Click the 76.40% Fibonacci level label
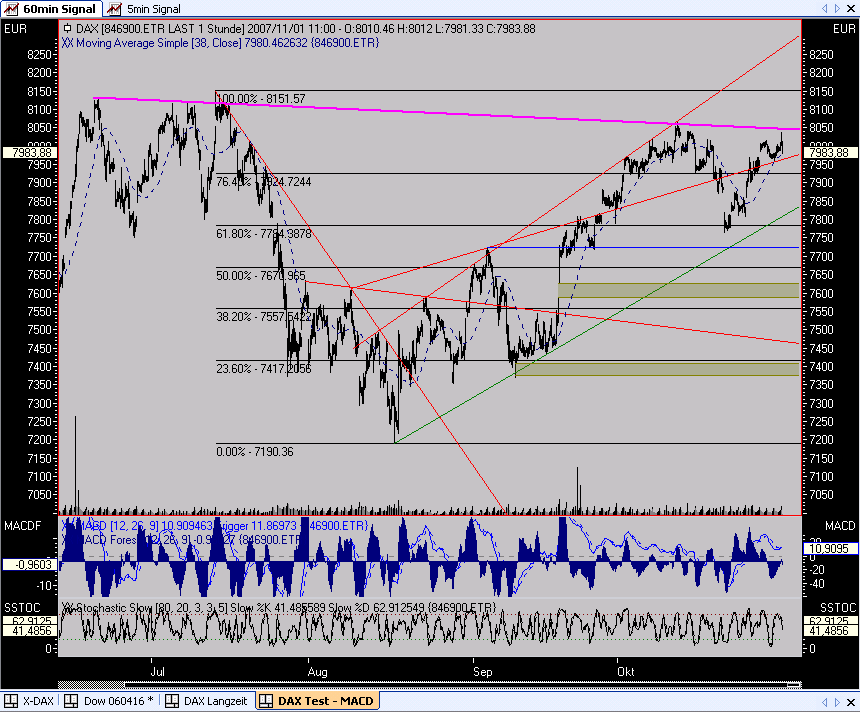Image resolution: width=860 pixels, height=712 pixels. click(263, 182)
